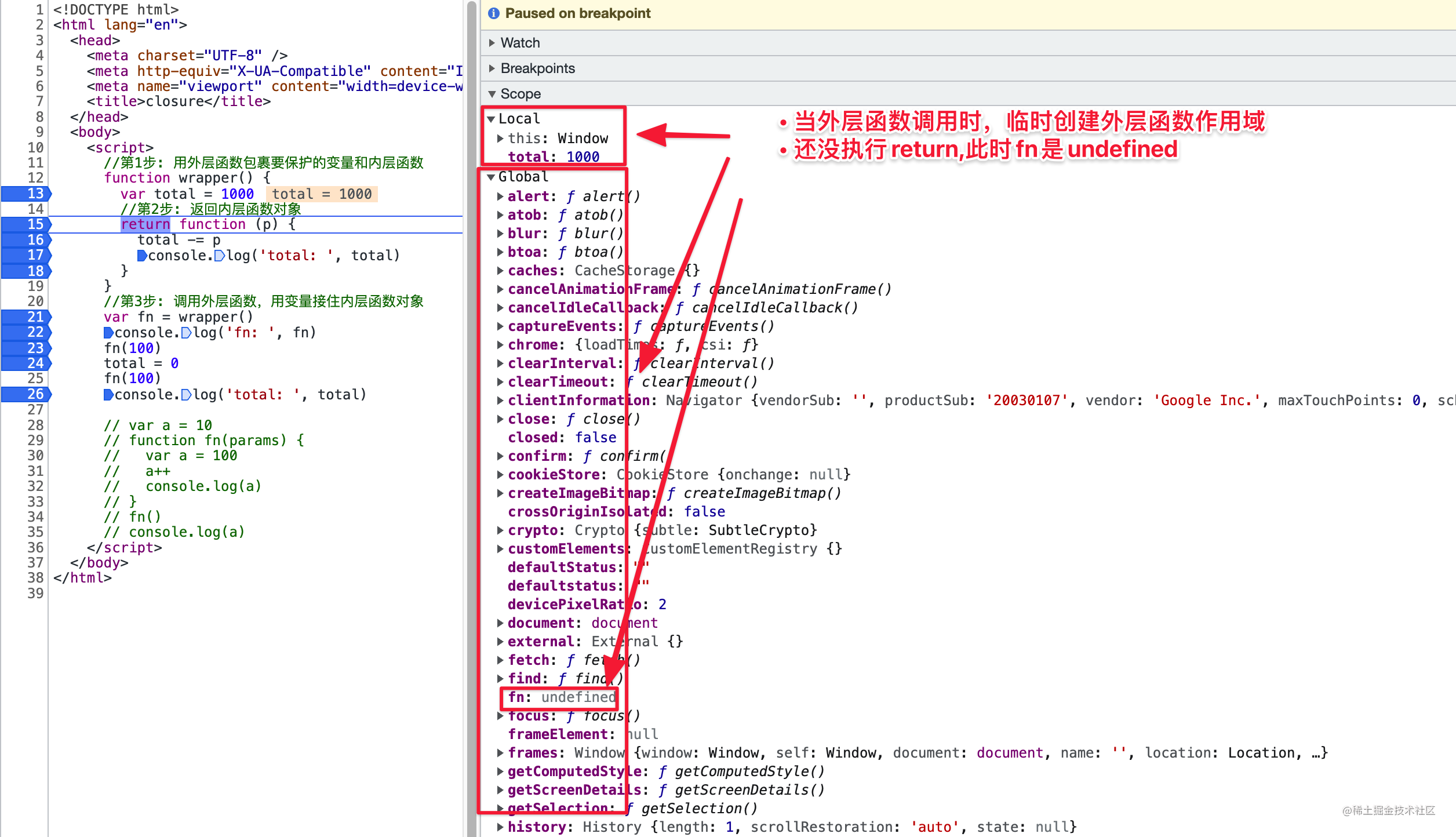
Task: Collapse the Scope section
Action: click(x=493, y=93)
